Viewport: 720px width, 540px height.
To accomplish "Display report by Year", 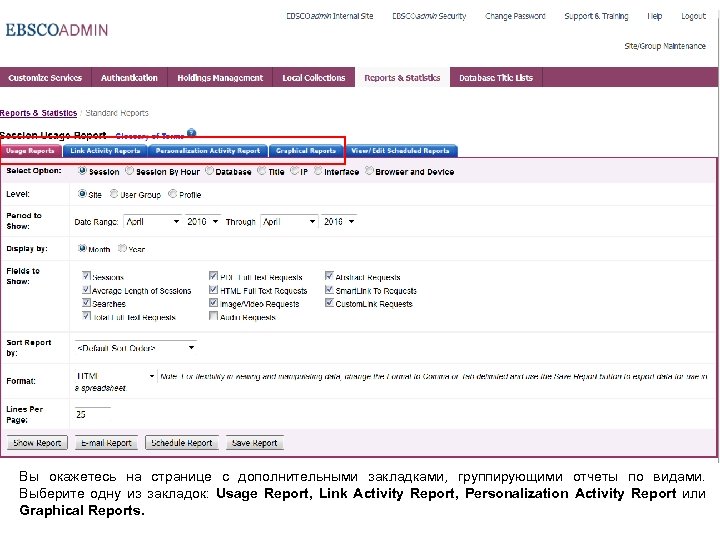I will [122, 248].
